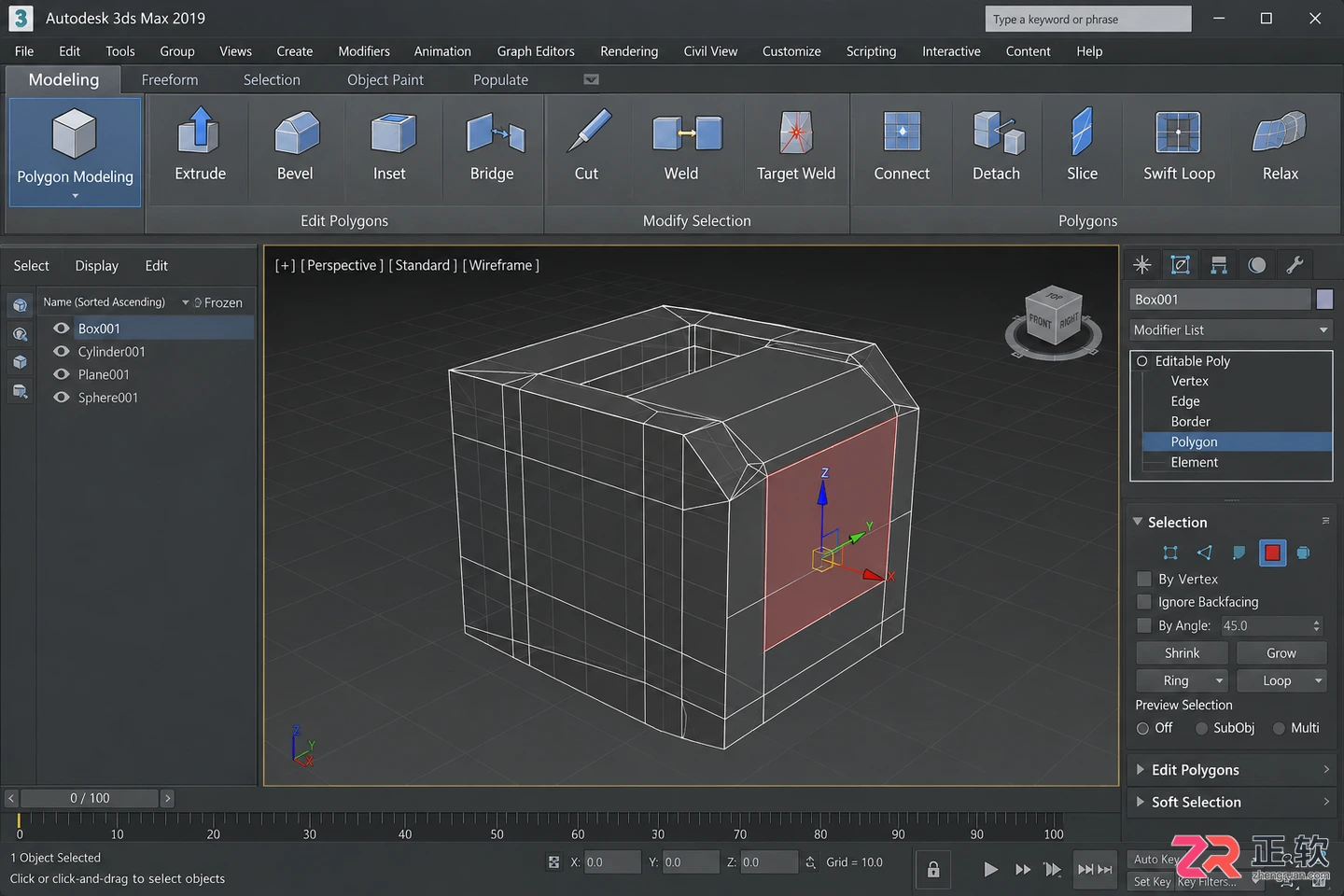Click the Set Key button
The width and height of the screenshot is (1344, 896).
tap(1152, 881)
